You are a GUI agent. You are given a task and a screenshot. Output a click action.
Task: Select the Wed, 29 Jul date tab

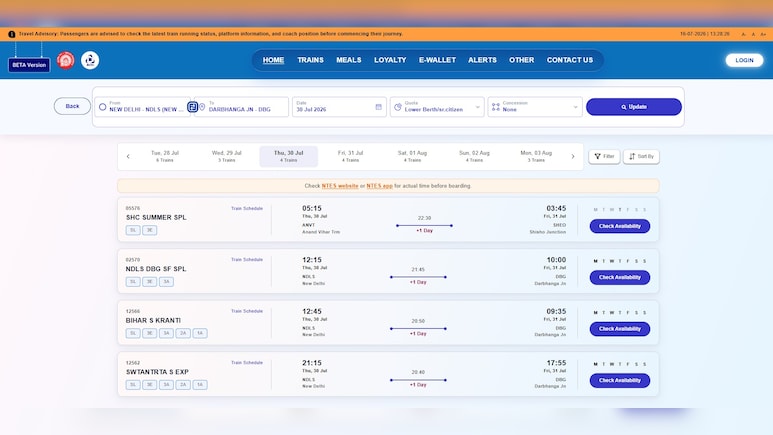coord(227,156)
